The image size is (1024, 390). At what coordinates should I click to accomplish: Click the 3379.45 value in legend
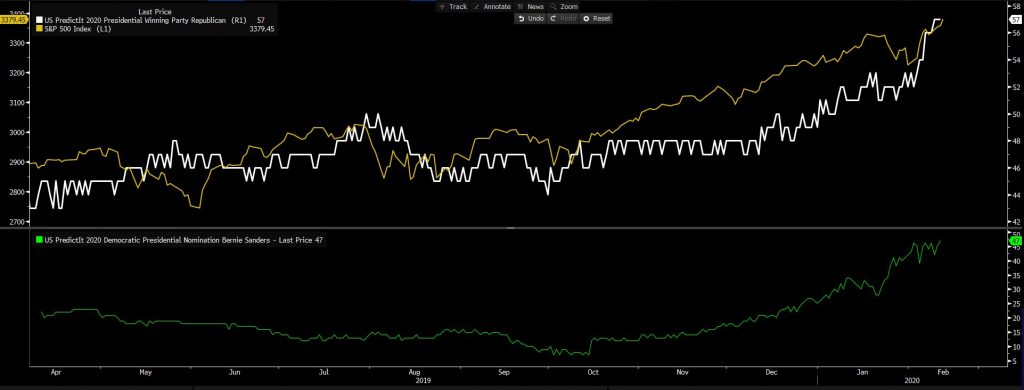(x=261, y=29)
